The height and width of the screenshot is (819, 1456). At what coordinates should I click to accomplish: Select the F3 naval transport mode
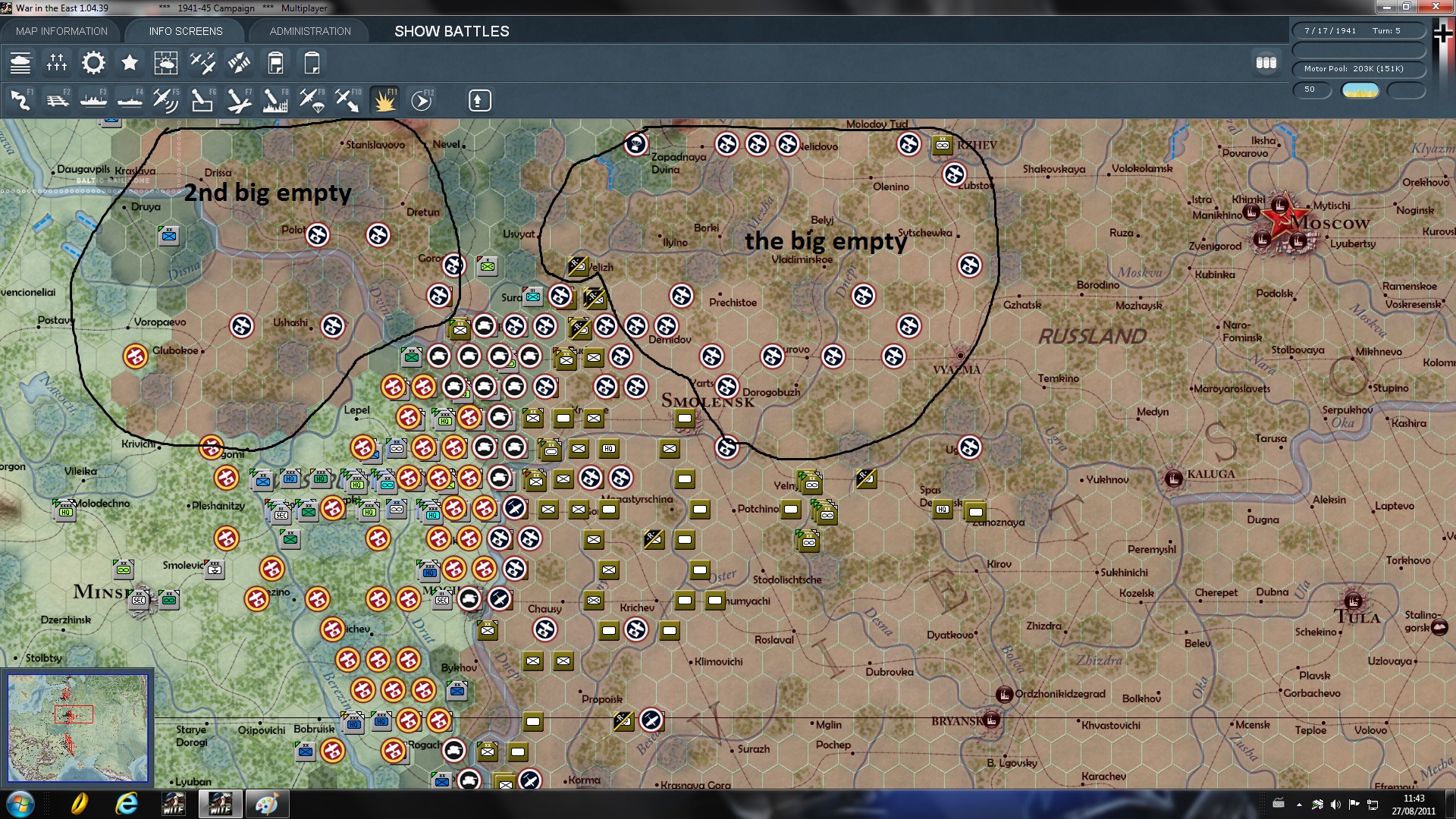coord(93,100)
